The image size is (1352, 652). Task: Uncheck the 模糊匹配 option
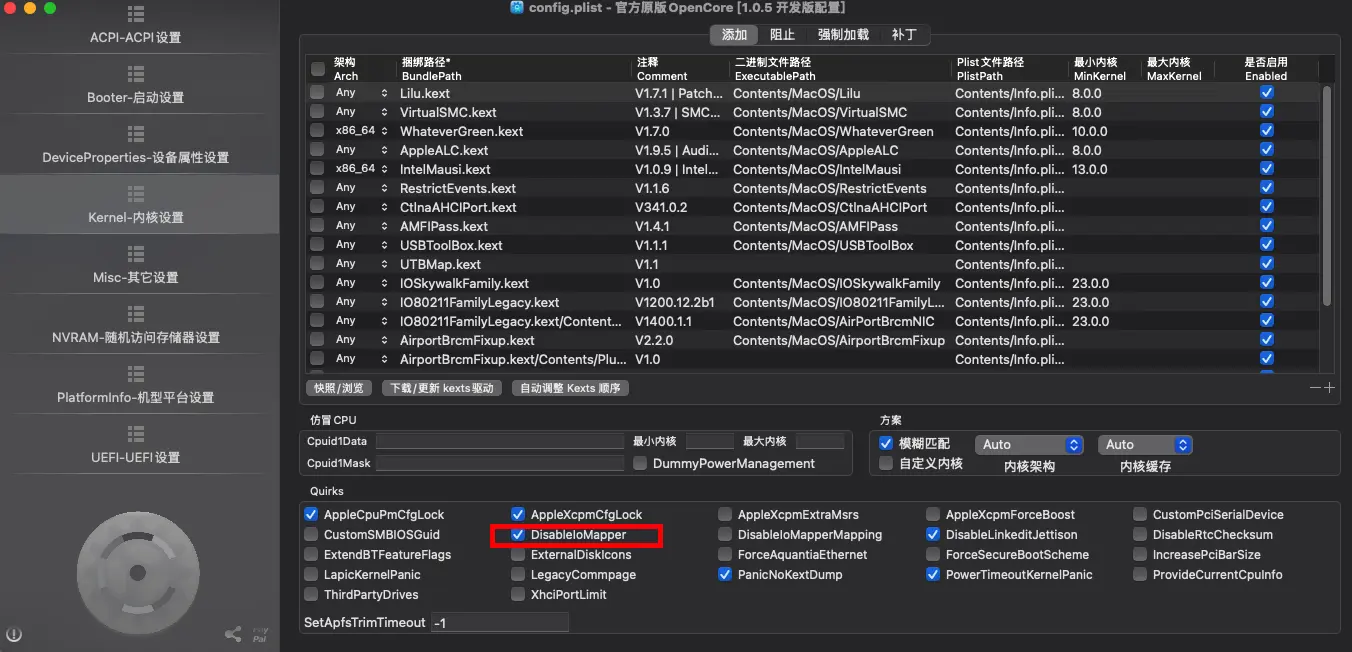coord(885,443)
